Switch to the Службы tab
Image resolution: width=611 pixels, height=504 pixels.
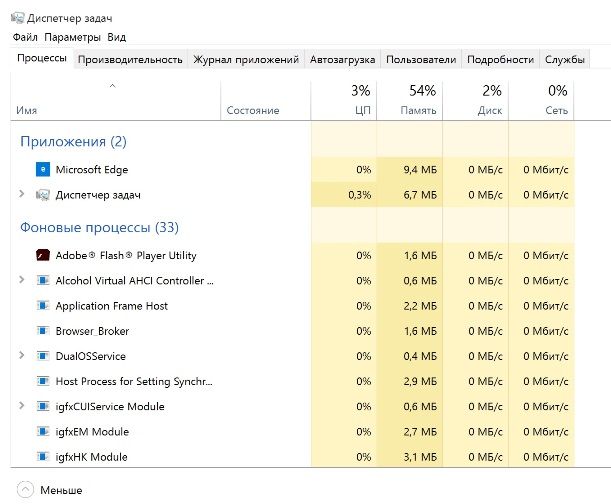(x=565, y=59)
